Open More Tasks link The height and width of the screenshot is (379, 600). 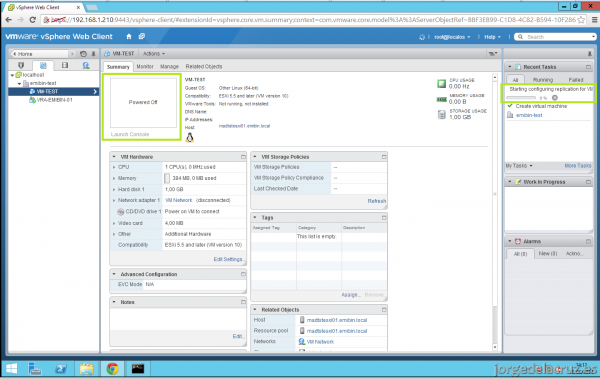click(578, 166)
